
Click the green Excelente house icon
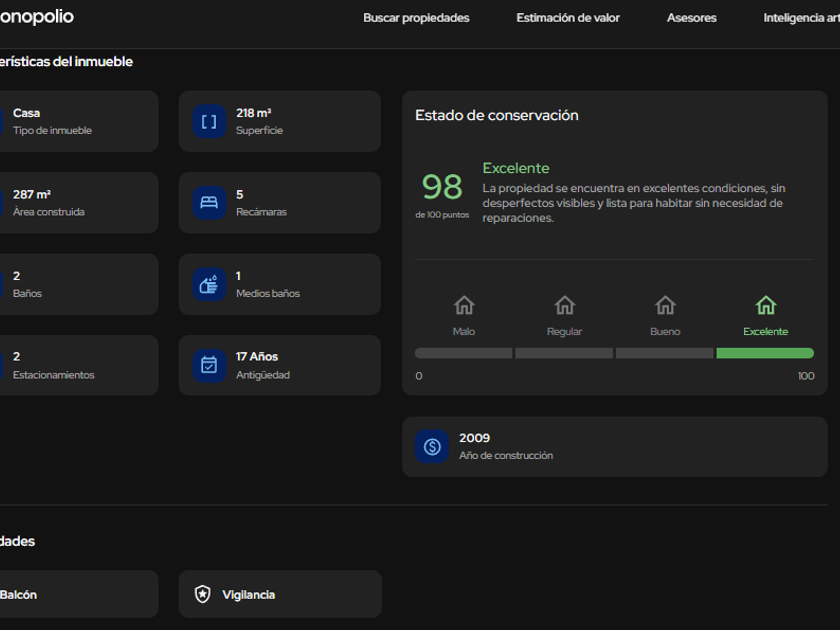766,305
